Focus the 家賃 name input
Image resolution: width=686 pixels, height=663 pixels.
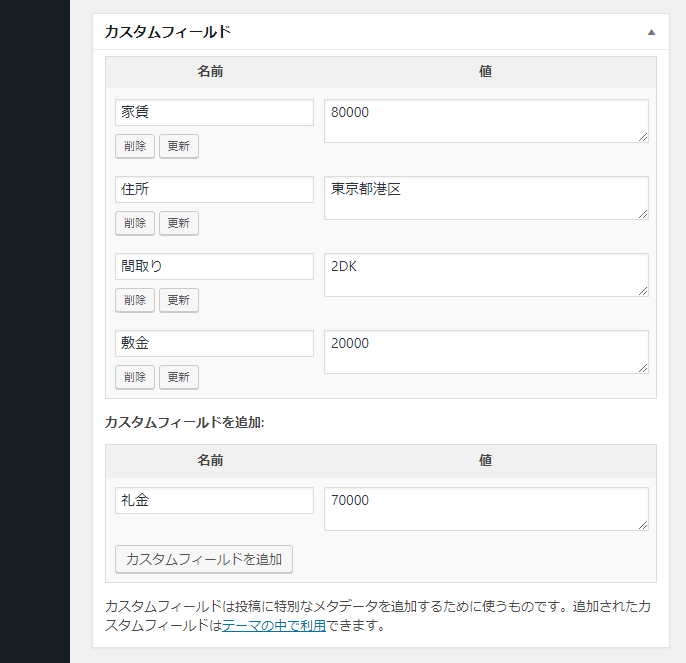[214, 112]
